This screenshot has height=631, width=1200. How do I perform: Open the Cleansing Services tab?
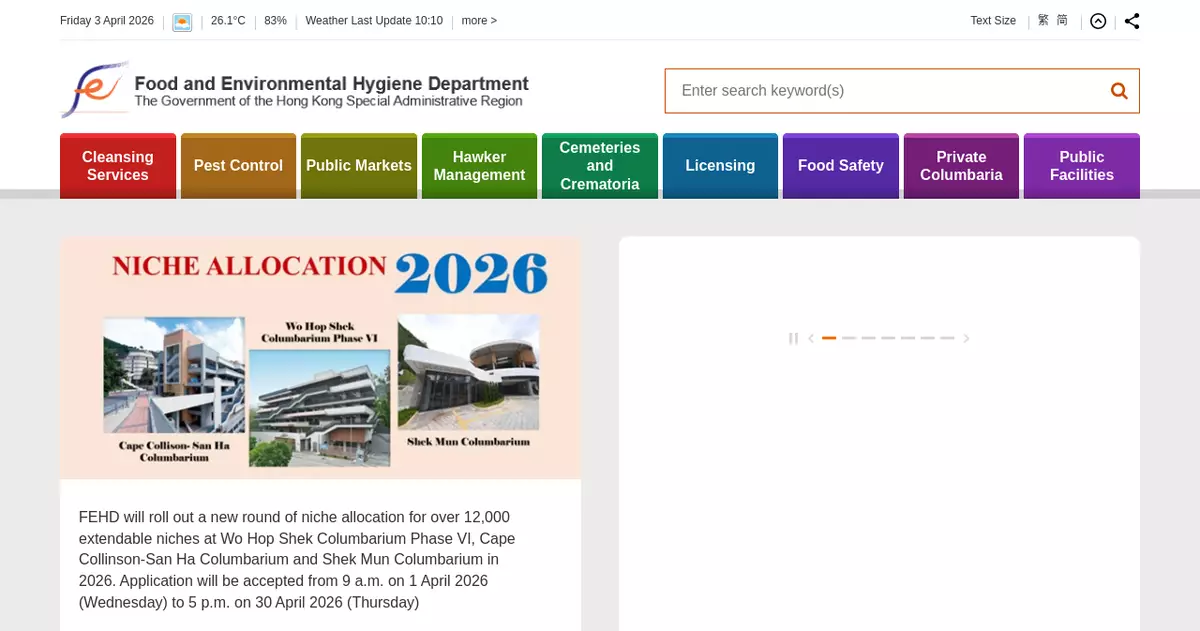click(118, 166)
